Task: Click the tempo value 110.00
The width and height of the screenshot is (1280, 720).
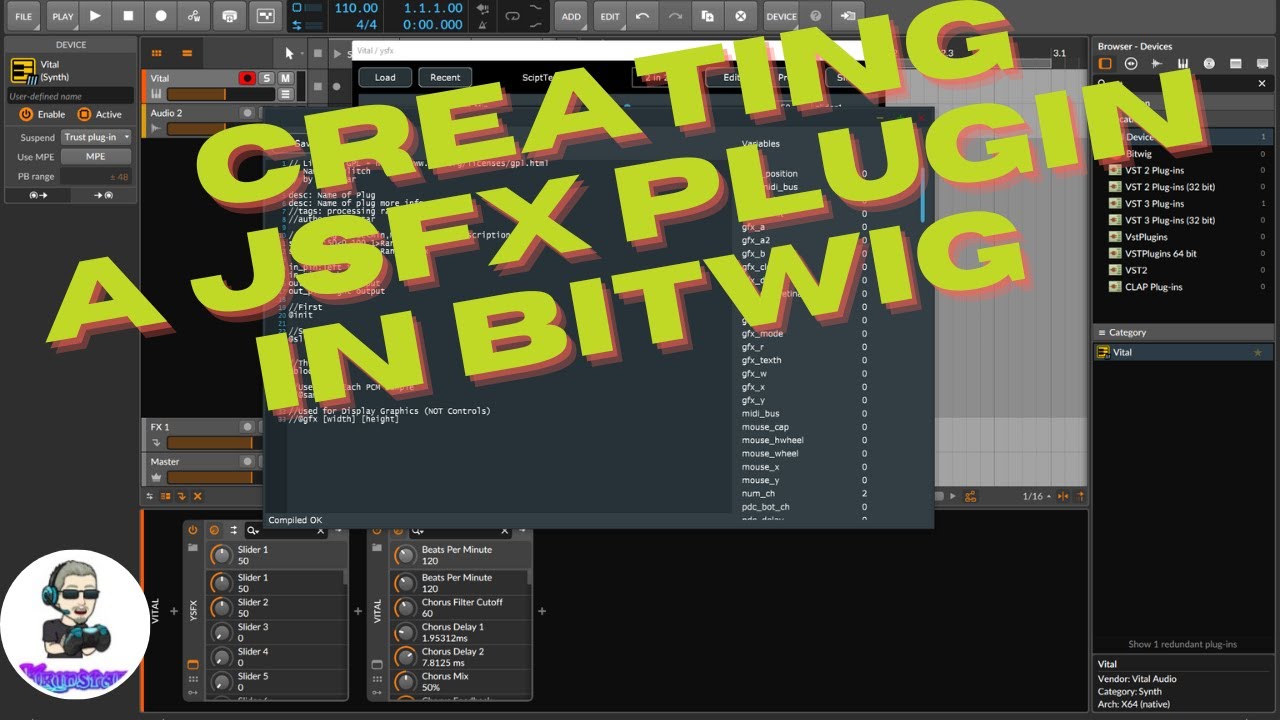Action: (356, 8)
